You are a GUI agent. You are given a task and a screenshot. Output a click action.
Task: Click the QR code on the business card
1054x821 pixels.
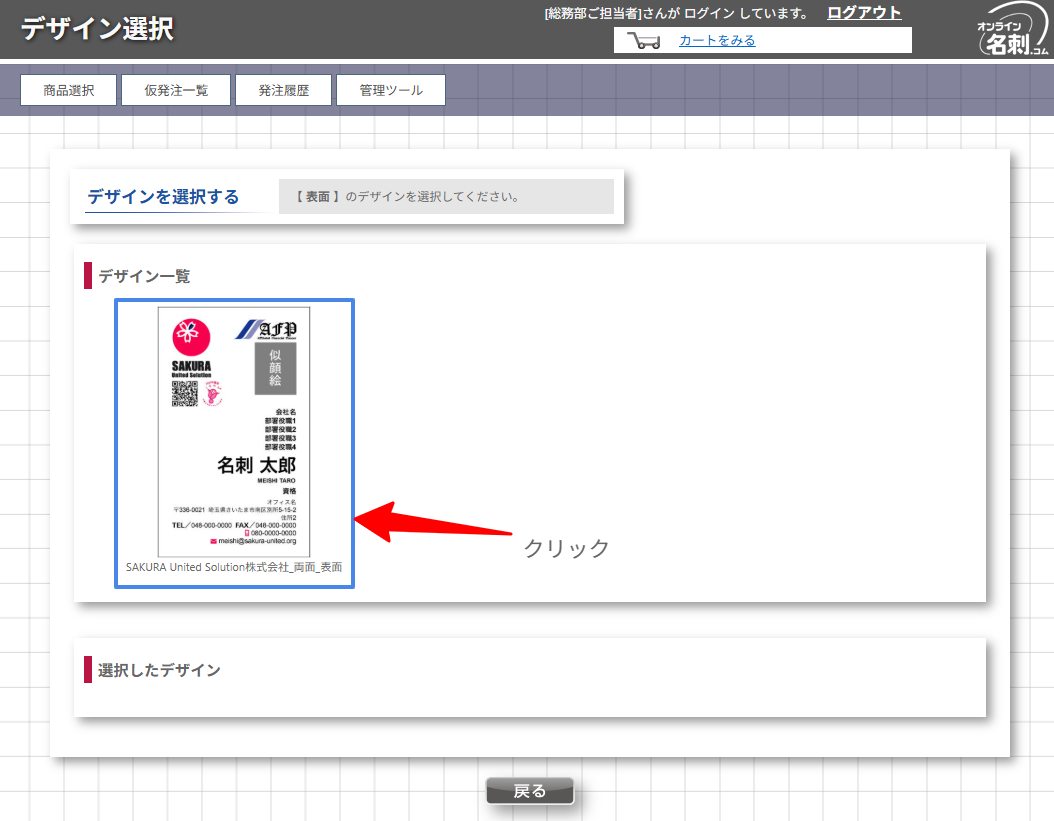point(184,394)
